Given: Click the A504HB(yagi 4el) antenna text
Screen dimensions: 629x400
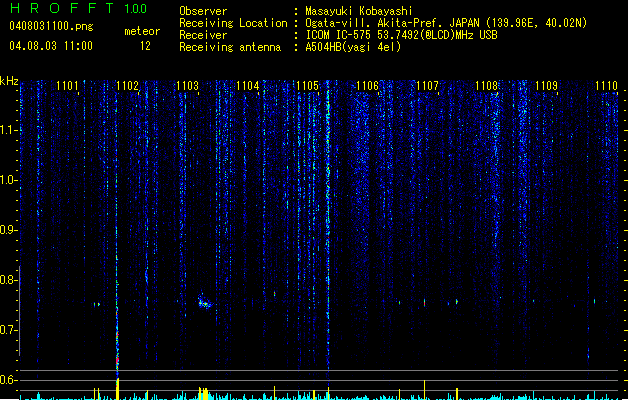Looking at the screenshot, I should coord(353,47).
